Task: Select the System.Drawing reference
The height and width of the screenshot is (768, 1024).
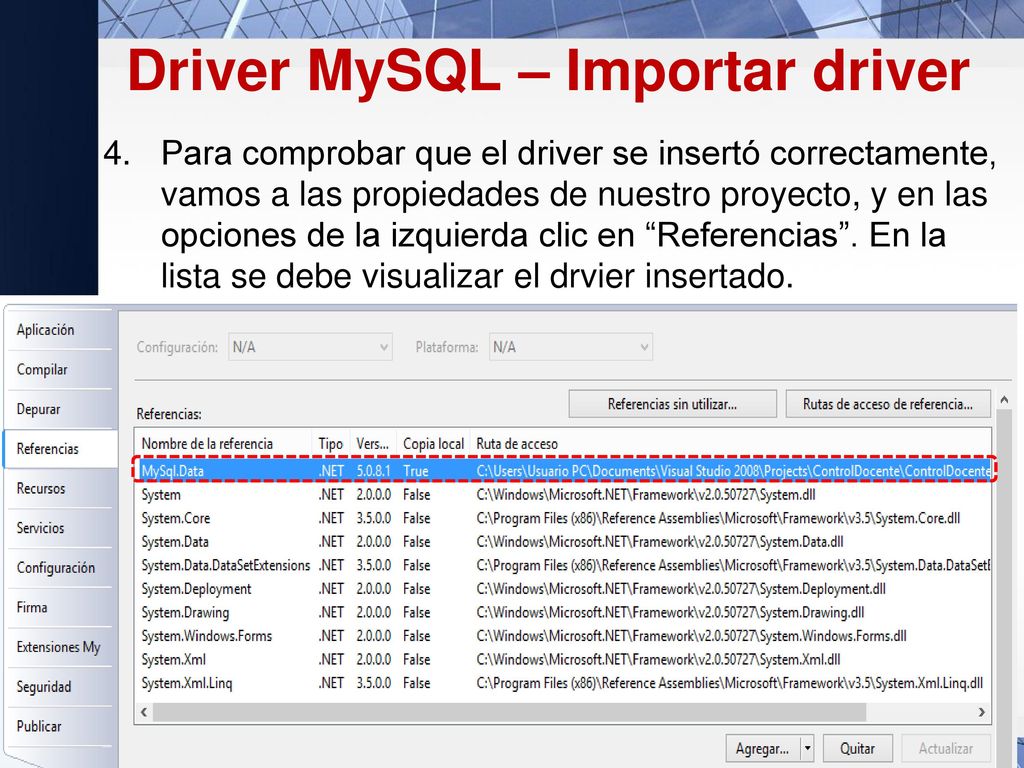Action: [563, 612]
